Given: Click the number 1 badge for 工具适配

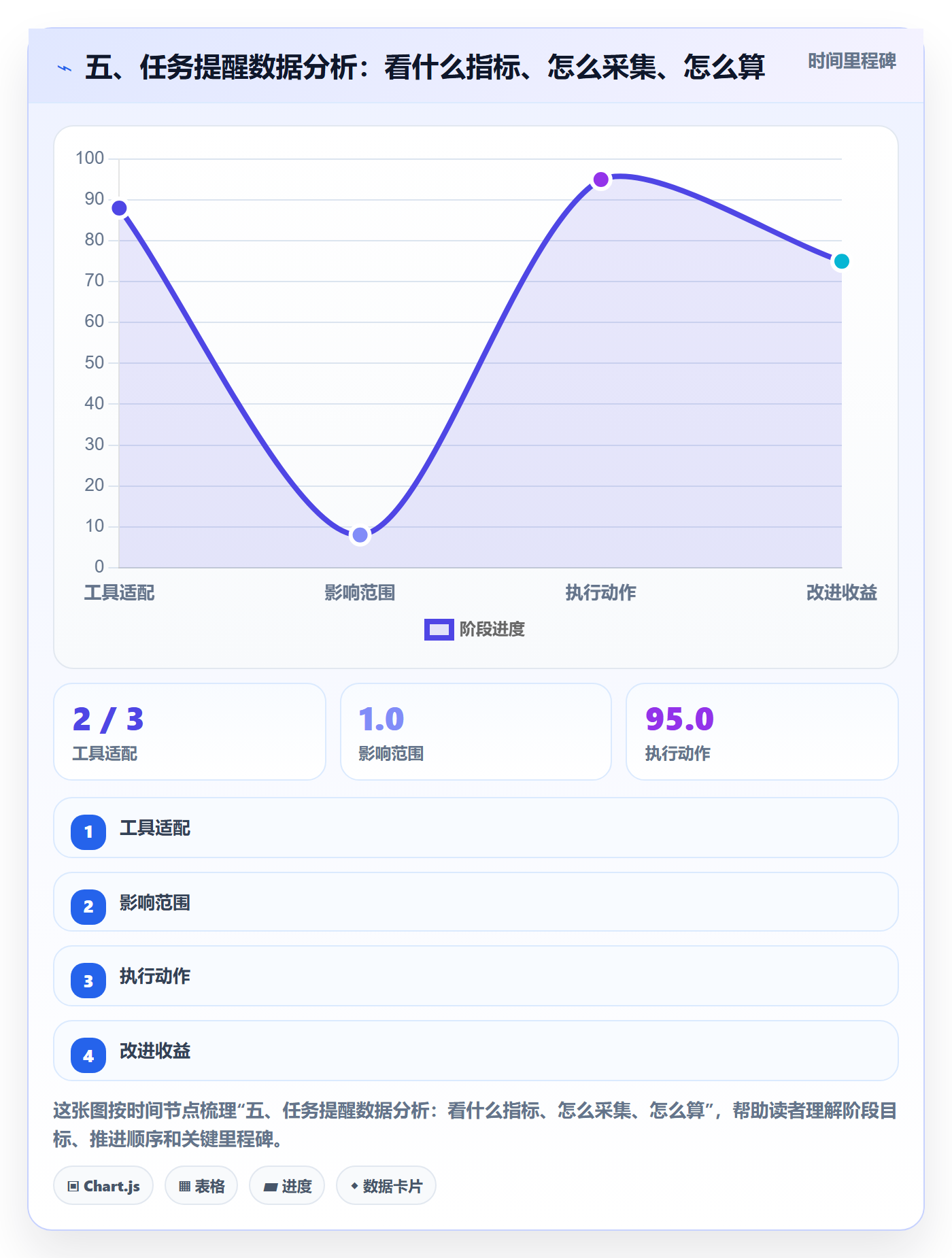Looking at the screenshot, I should [x=88, y=832].
